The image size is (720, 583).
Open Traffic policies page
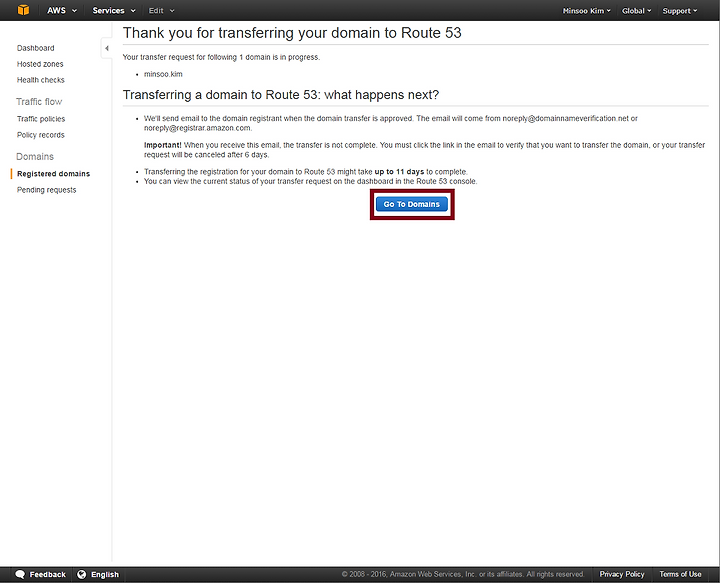point(41,119)
